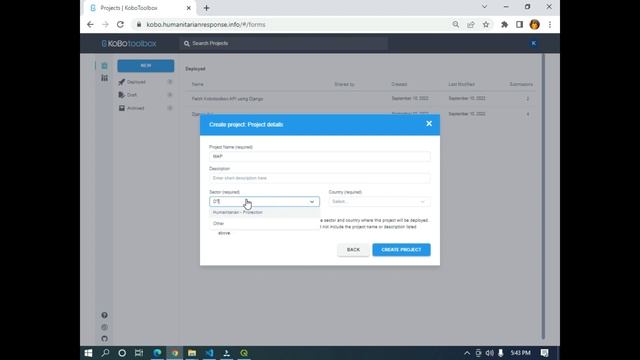Sort by the Name column header
This screenshot has width=640, height=360.
tap(198, 84)
